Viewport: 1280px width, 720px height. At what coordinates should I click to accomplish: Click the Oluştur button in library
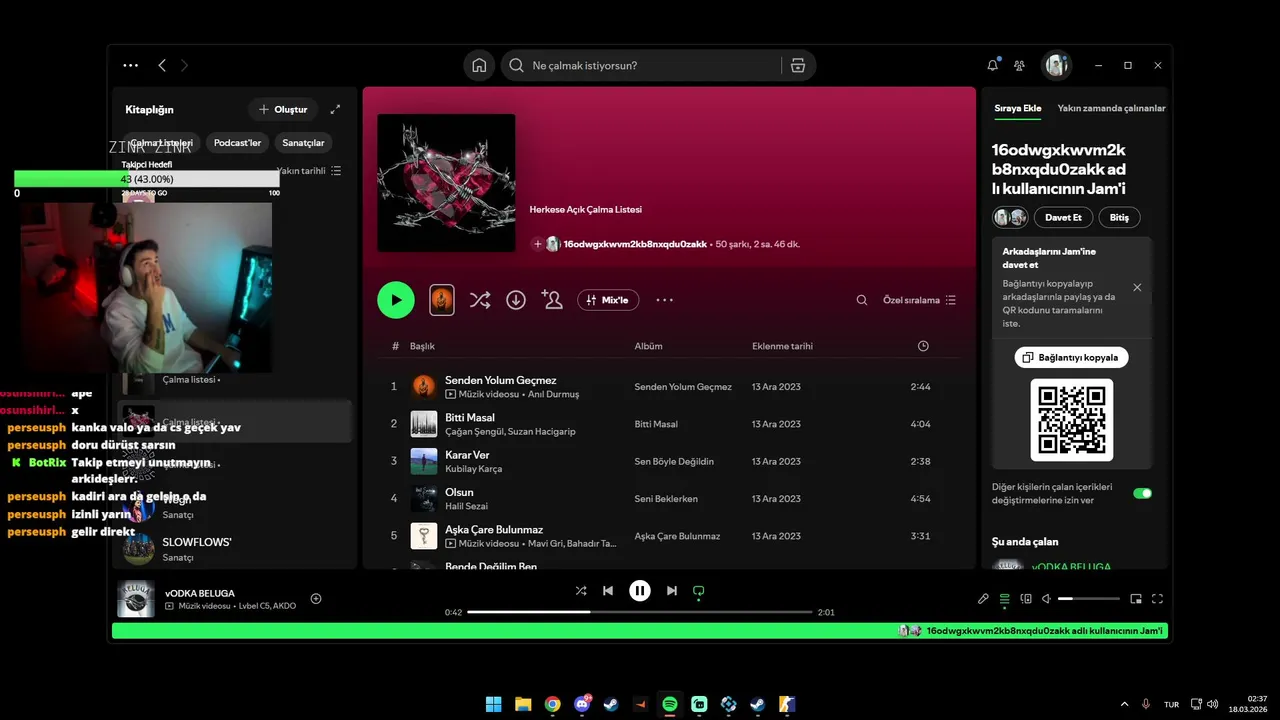coord(283,109)
